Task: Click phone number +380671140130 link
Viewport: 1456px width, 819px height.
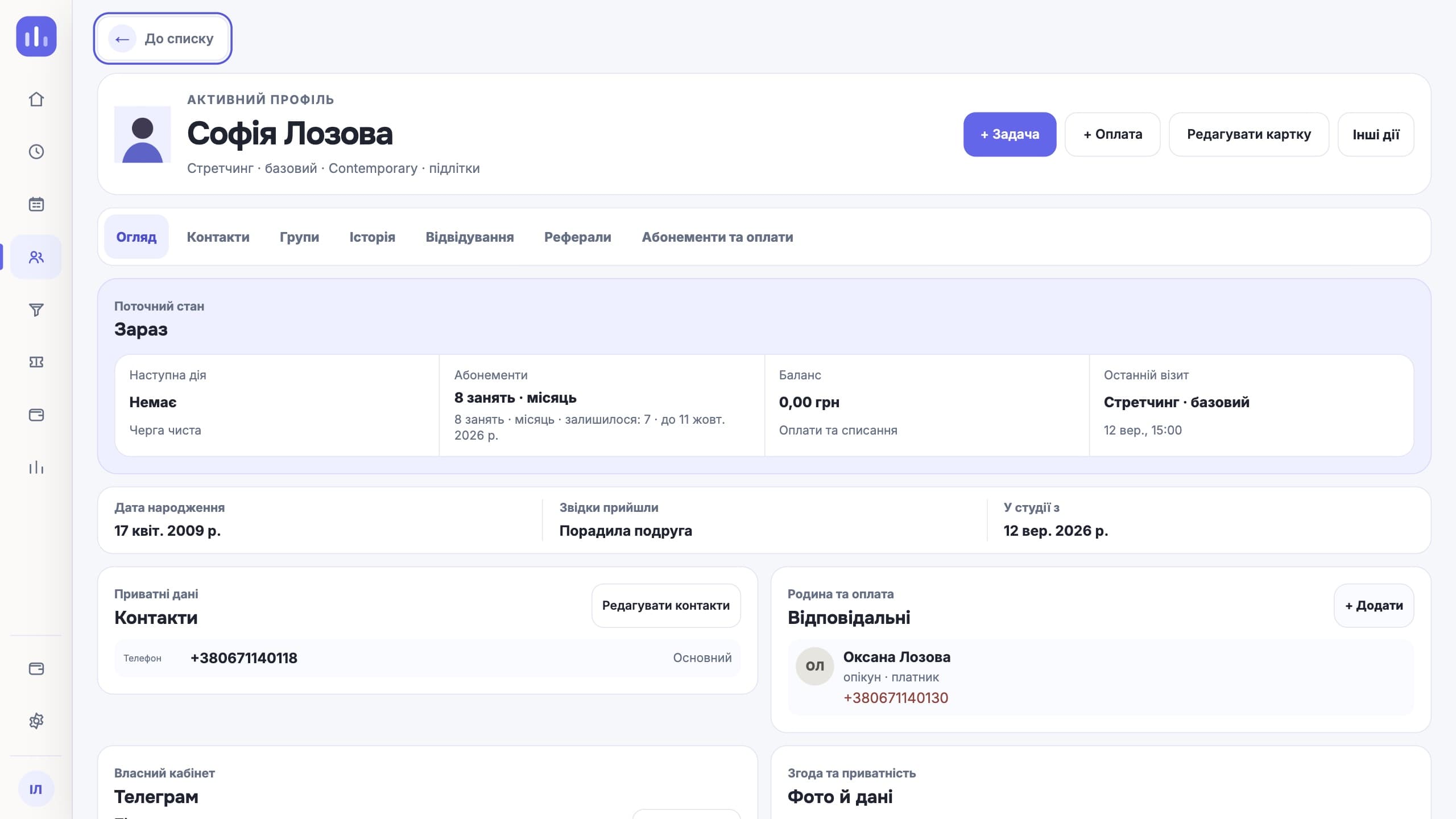Action: pyautogui.click(x=896, y=698)
